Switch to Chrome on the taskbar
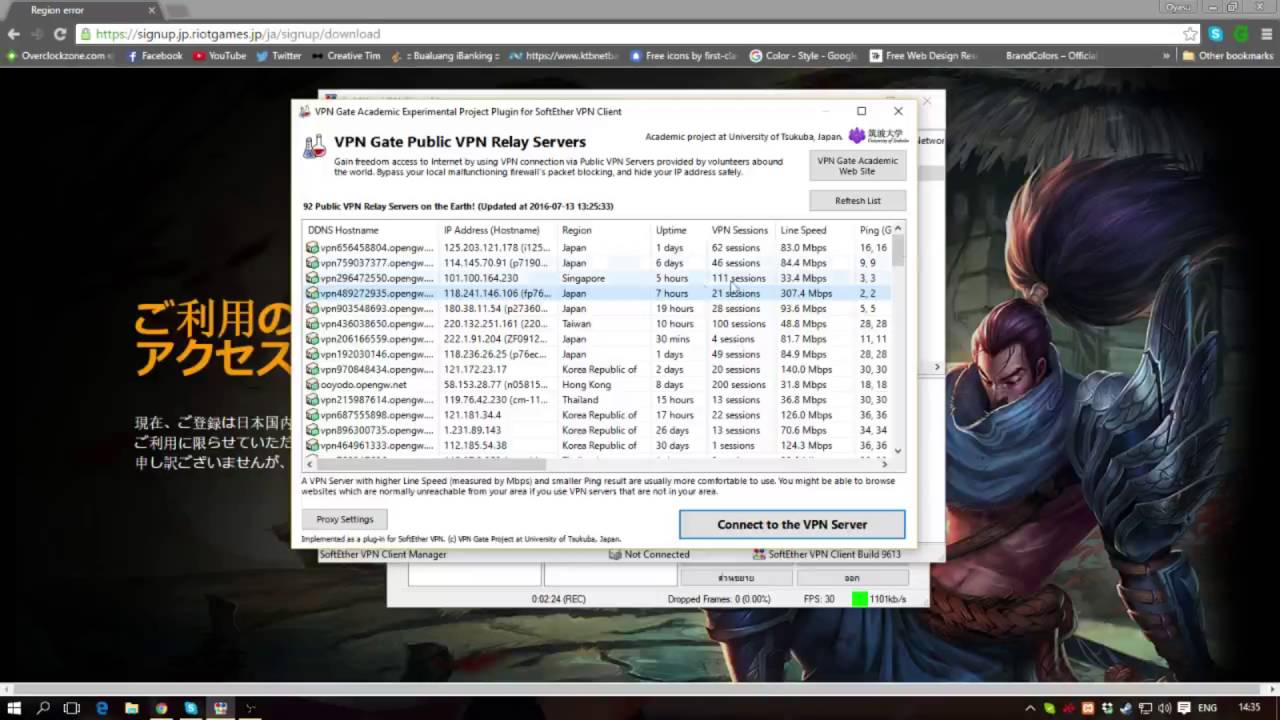The height and width of the screenshot is (720, 1280). pyautogui.click(x=161, y=708)
